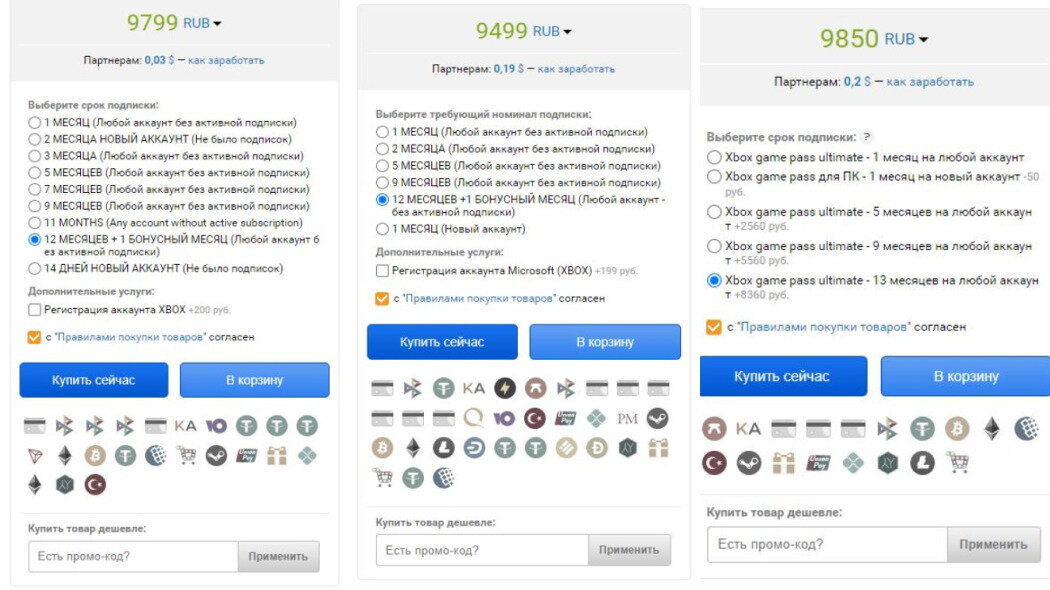This screenshot has height=590, width=1050.
Task: Click В корзину in the 9850 RUB panel
Action: pos(966,376)
